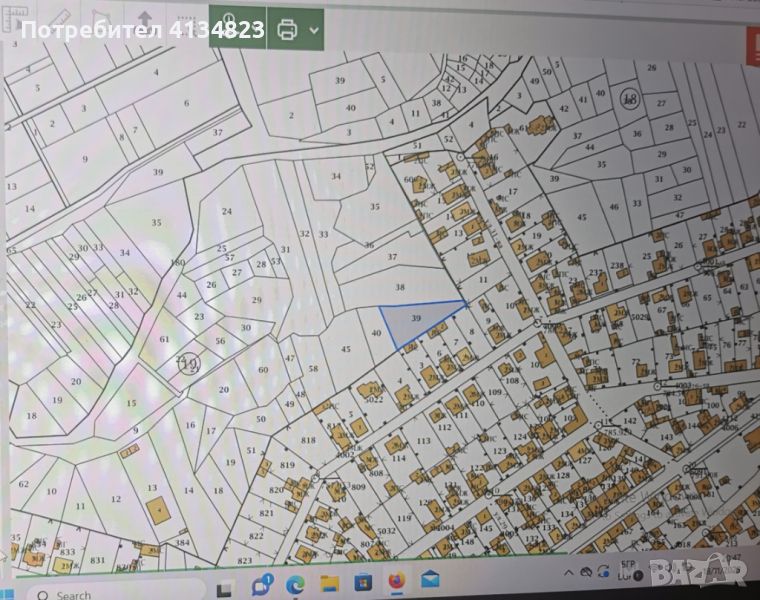Click the circled block number 19
This screenshot has width=760, height=600.
(188, 363)
